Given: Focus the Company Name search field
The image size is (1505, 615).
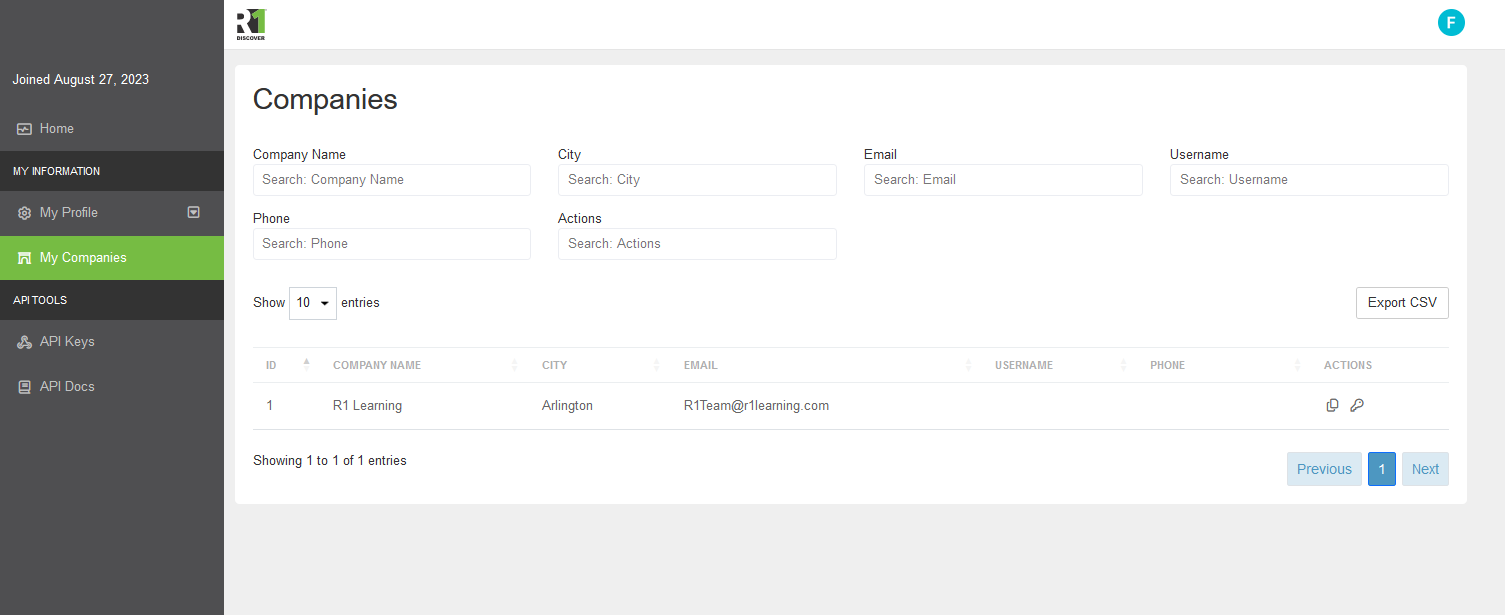Looking at the screenshot, I should [x=391, y=180].
